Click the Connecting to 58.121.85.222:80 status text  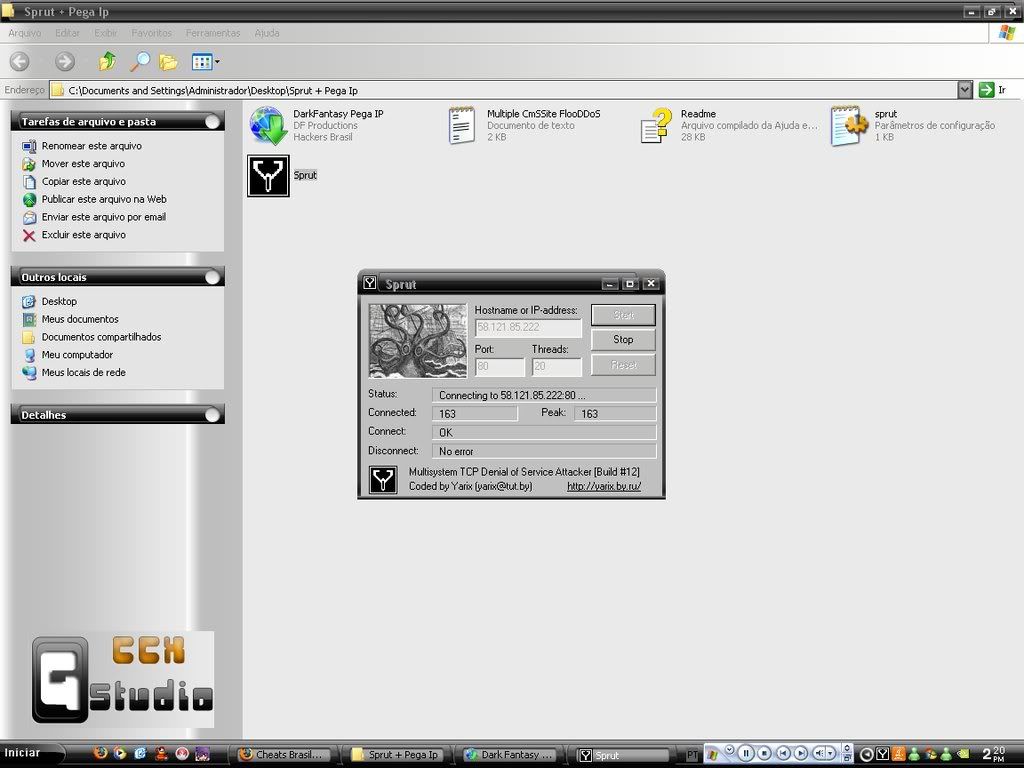(512, 395)
